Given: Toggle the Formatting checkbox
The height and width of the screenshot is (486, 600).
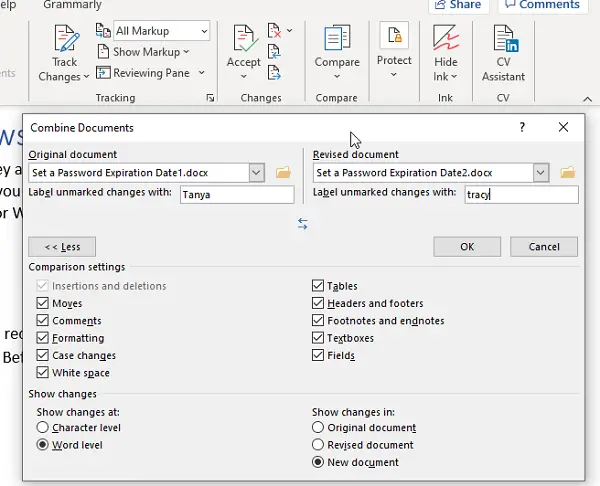Looking at the screenshot, I should point(42,338).
